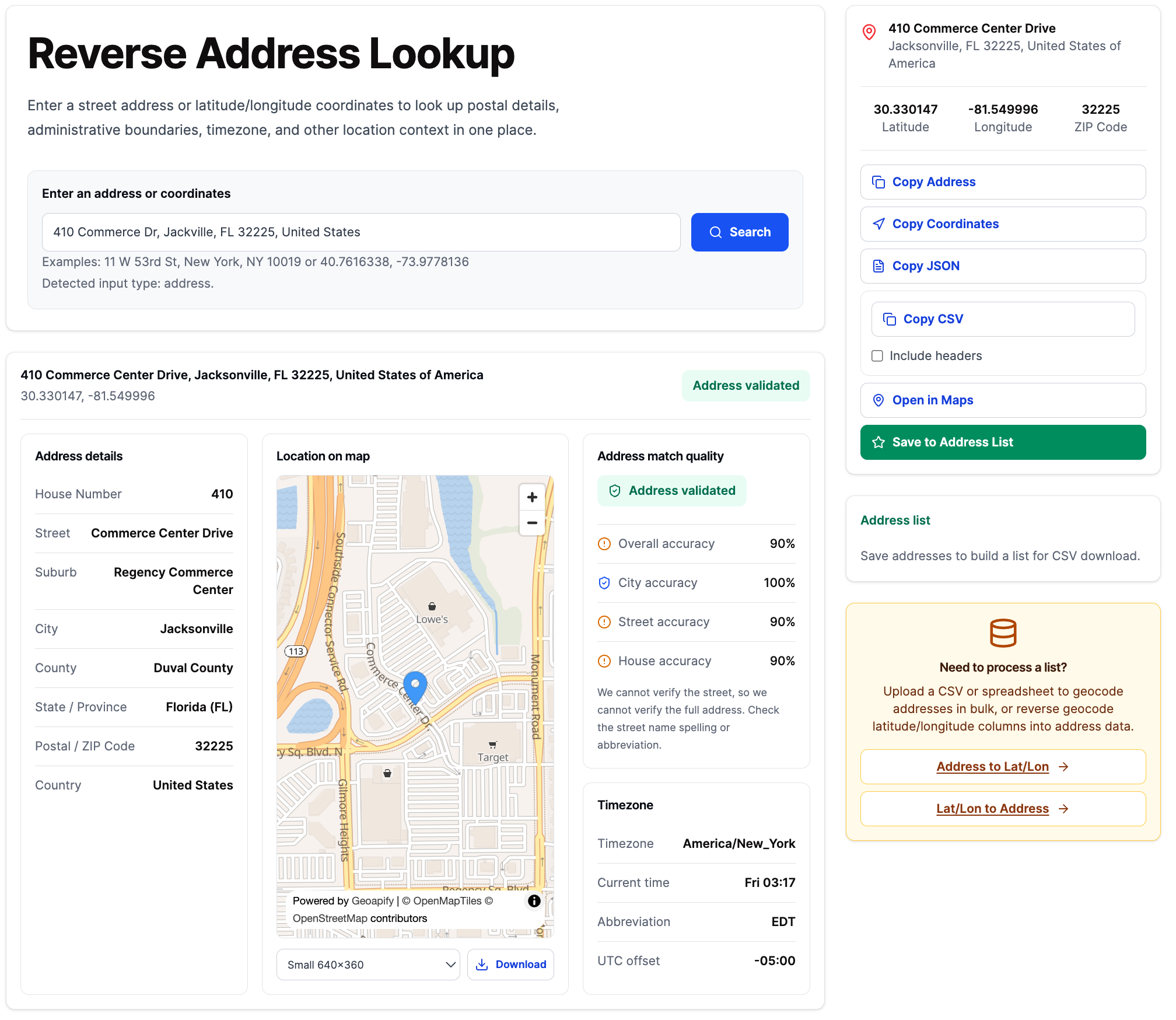Click the Lowe's label on the map
Image resolution: width=1176 pixels, height=1020 pixels.
tap(432, 620)
